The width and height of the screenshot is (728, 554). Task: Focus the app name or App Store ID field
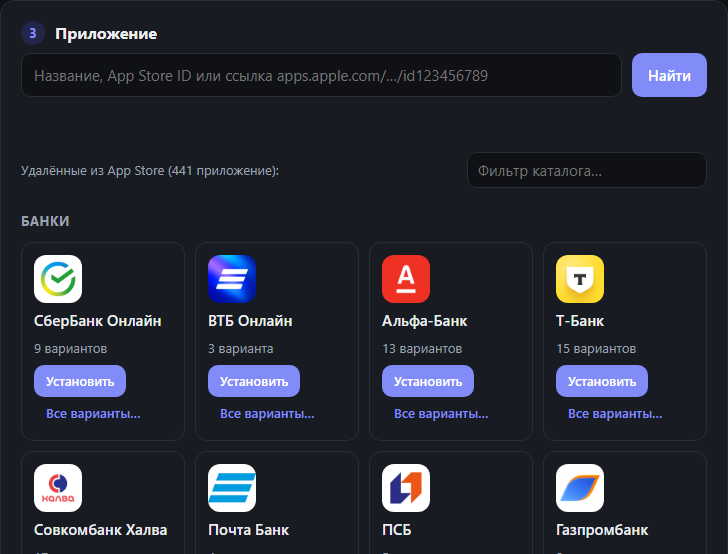tap(321, 75)
